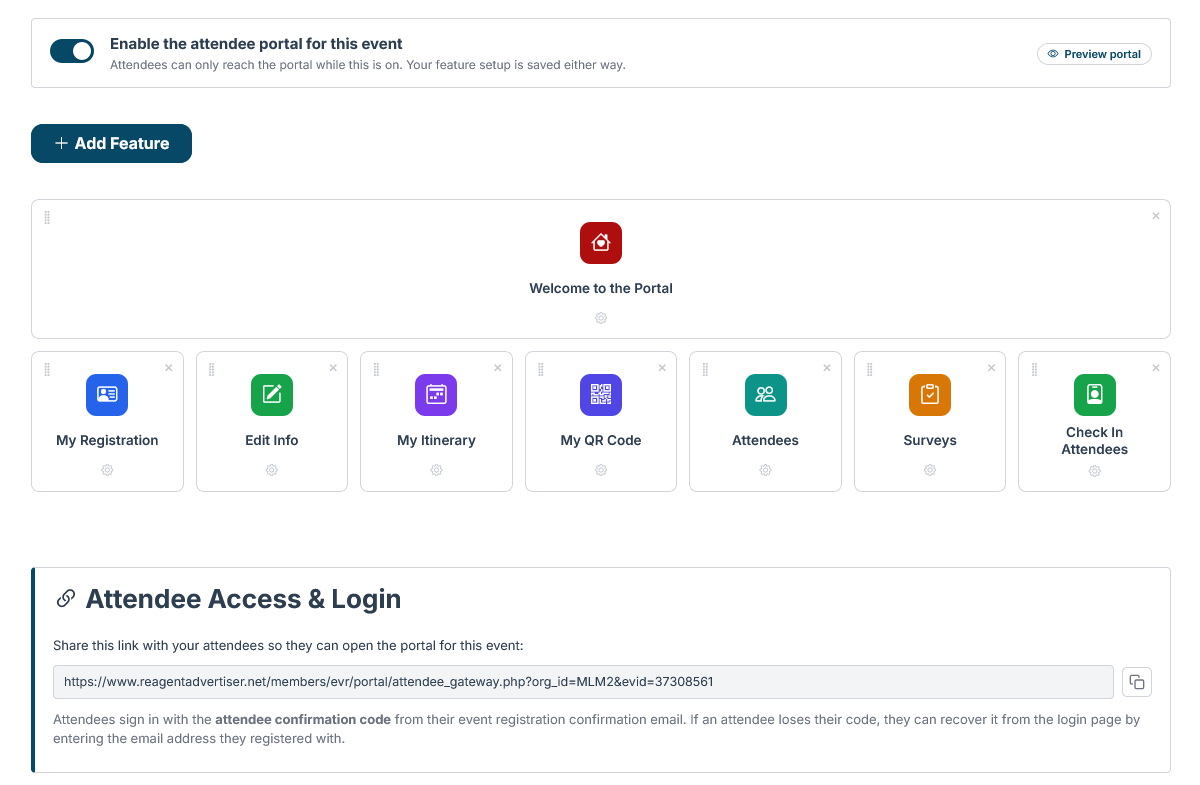Select the Check In Attendees badge icon

(x=1095, y=395)
